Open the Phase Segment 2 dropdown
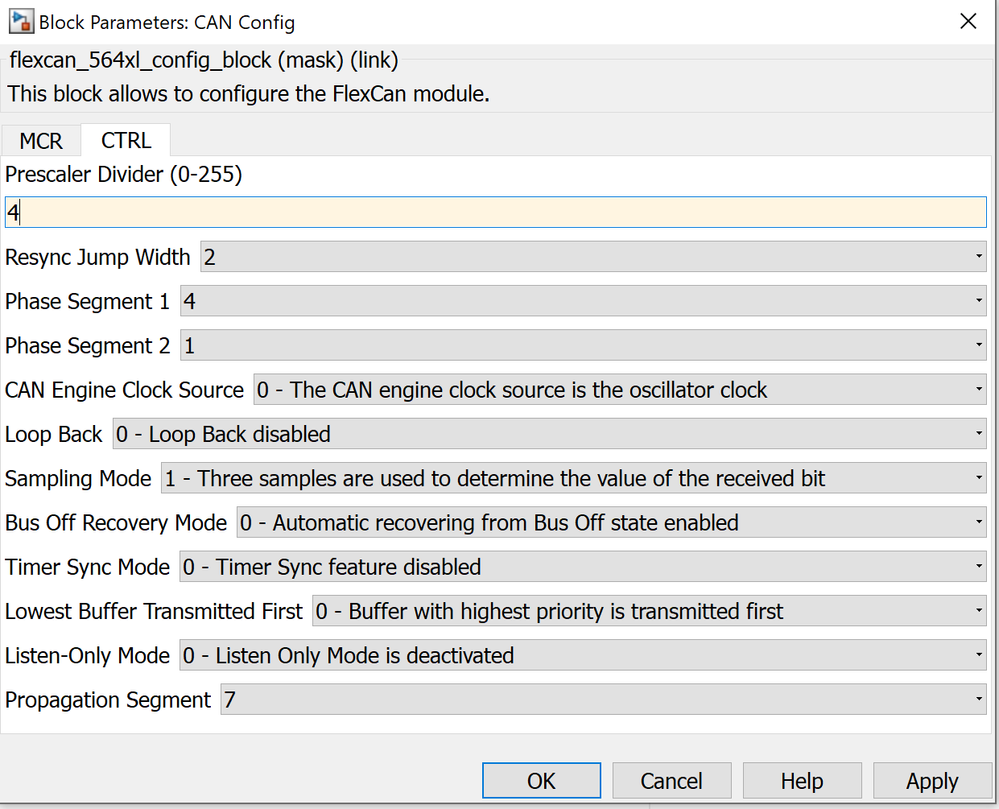This screenshot has height=809, width=999. coord(583,346)
